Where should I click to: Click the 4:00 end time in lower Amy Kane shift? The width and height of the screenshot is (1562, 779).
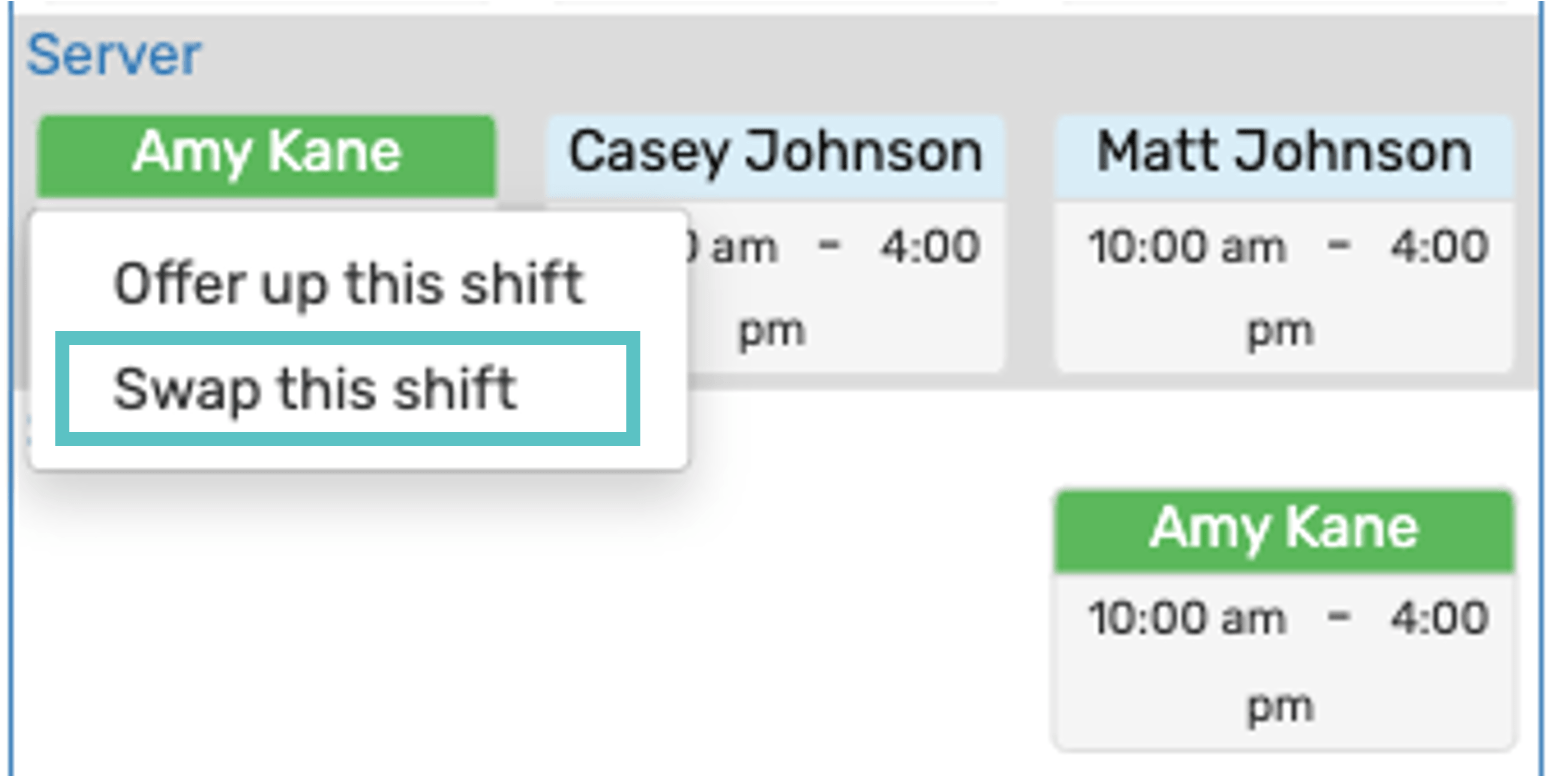coord(1439,619)
